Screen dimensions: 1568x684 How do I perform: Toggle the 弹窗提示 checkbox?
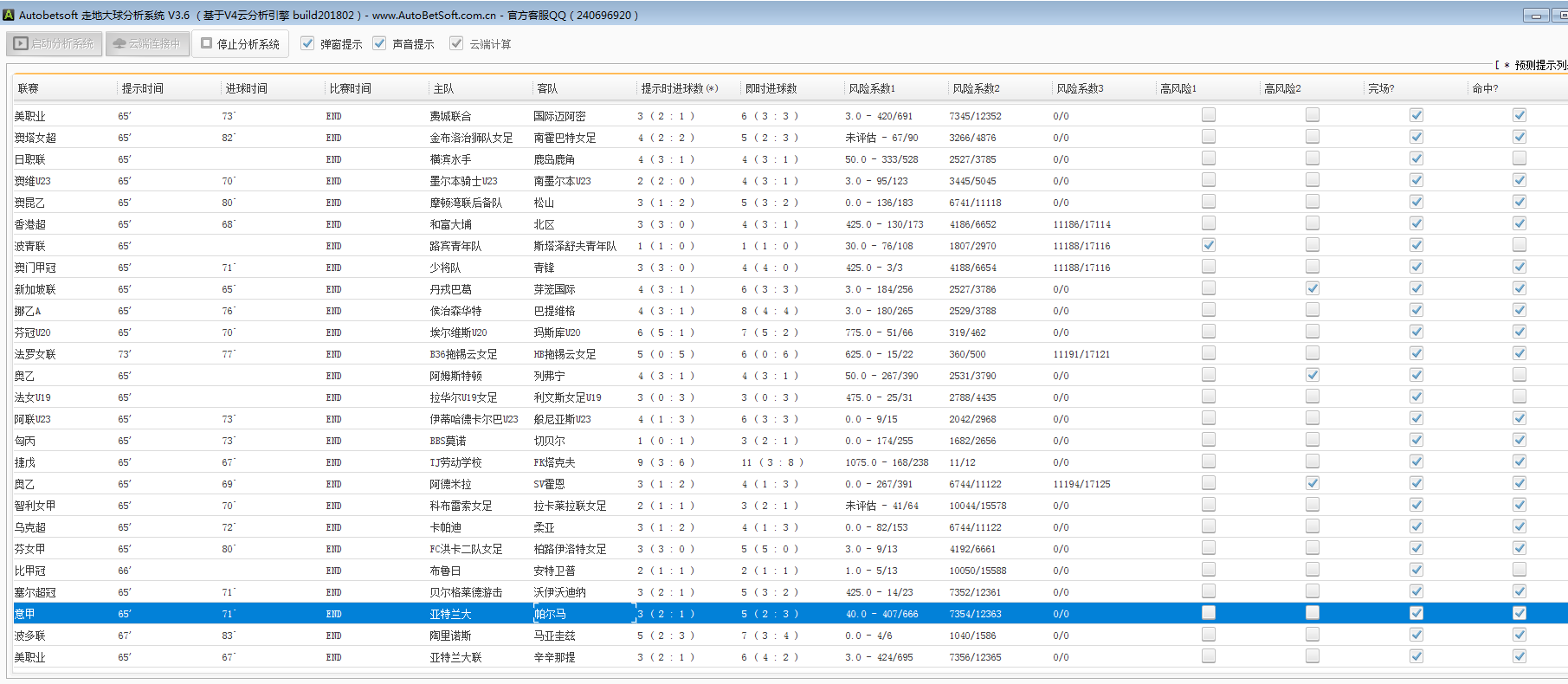point(307,43)
